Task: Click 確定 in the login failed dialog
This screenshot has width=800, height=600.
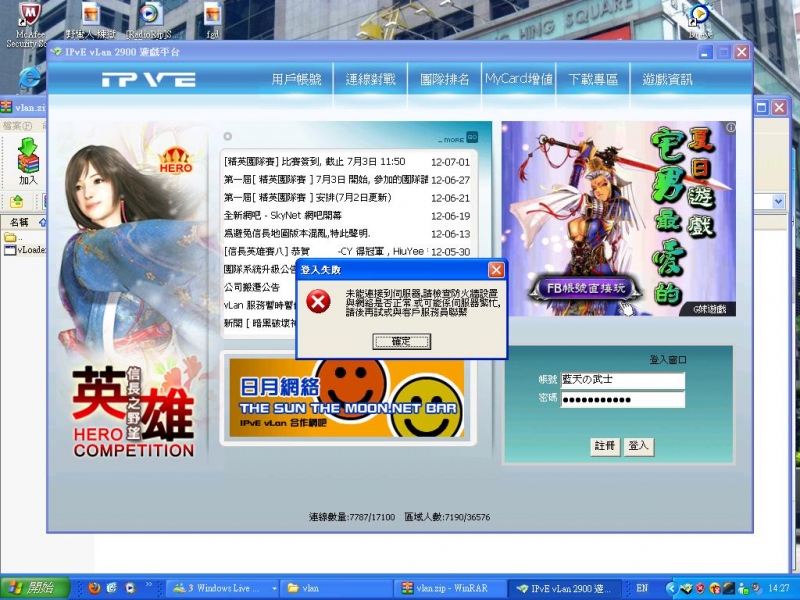Action: coord(402,341)
